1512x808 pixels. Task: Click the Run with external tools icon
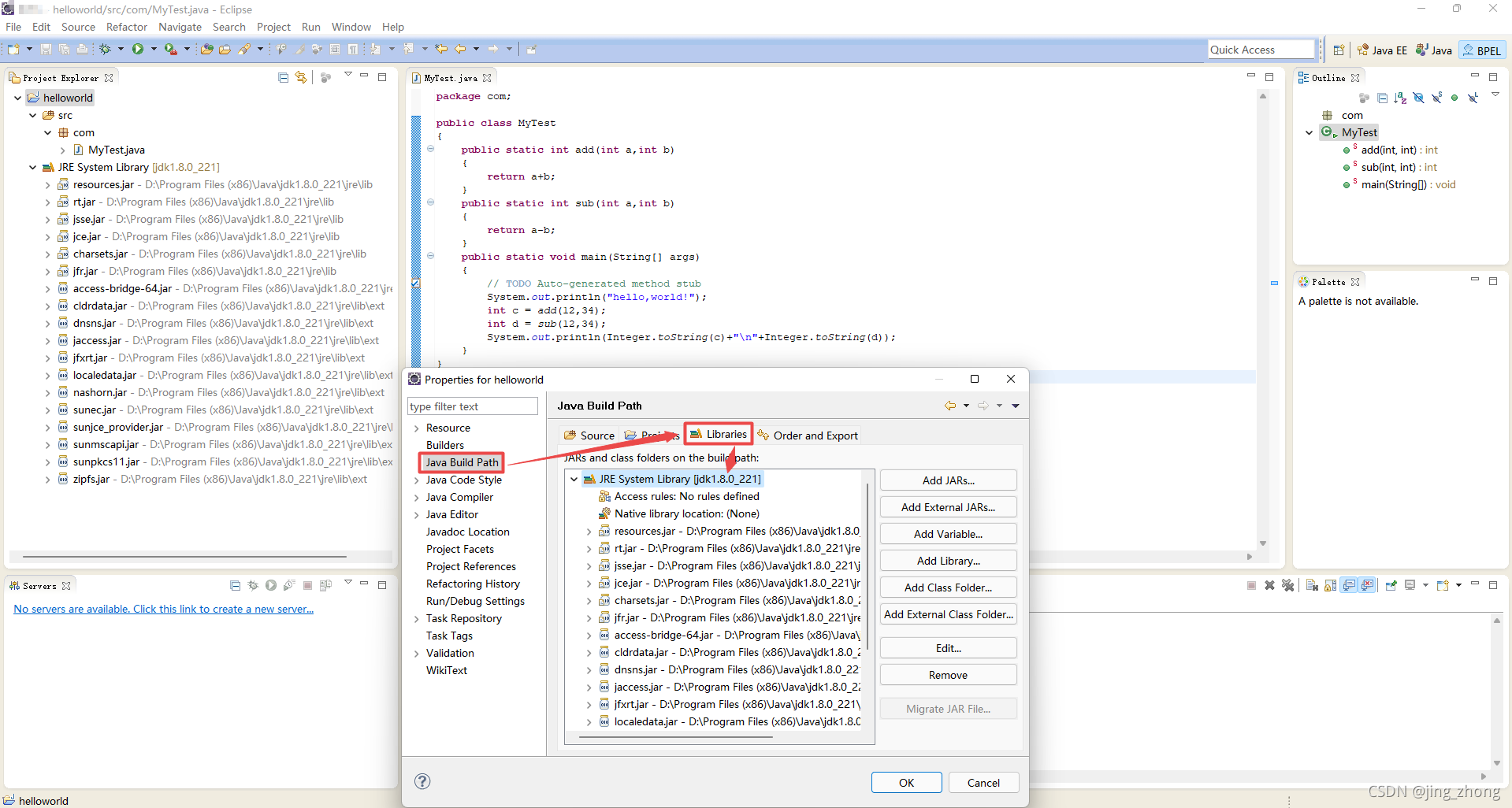[170, 49]
